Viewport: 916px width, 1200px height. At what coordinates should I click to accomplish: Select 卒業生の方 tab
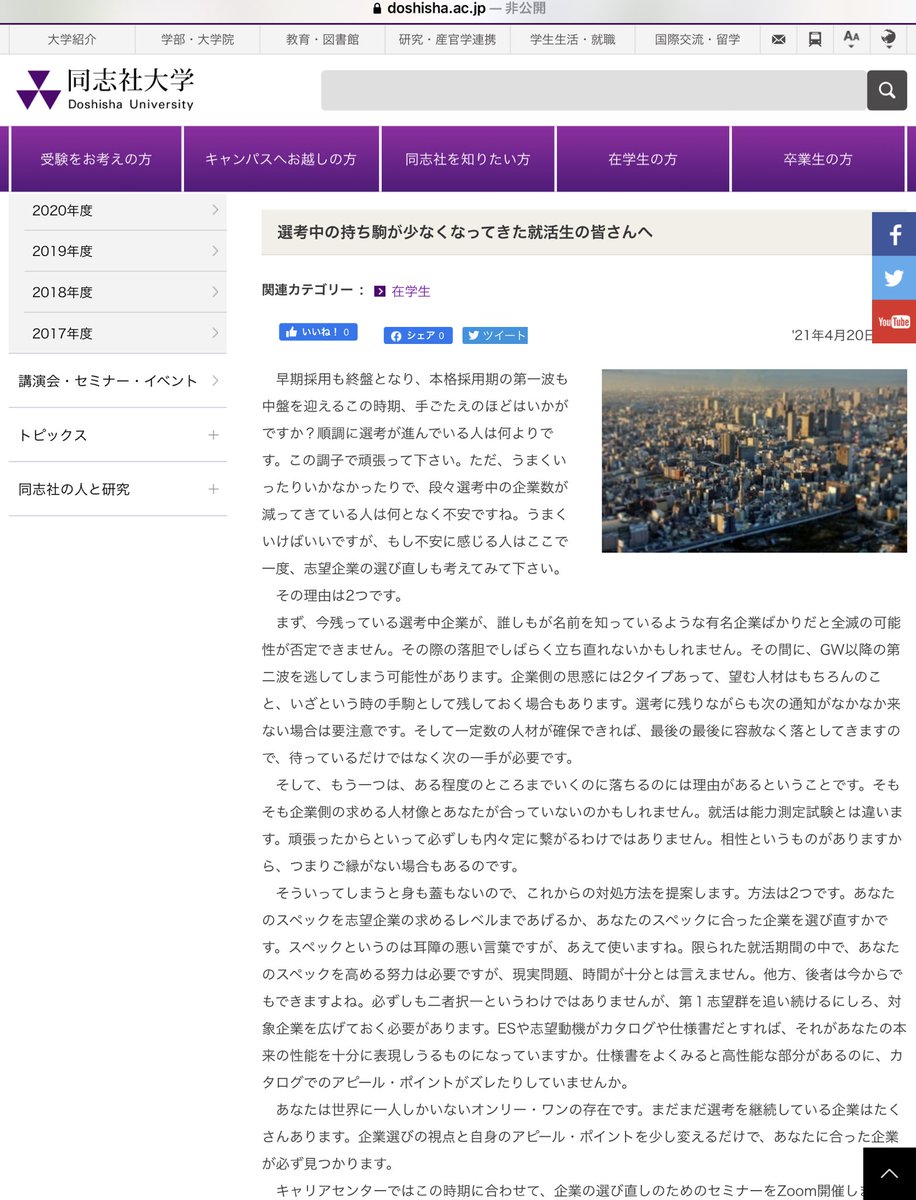pyautogui.click(x=818, y=159)
